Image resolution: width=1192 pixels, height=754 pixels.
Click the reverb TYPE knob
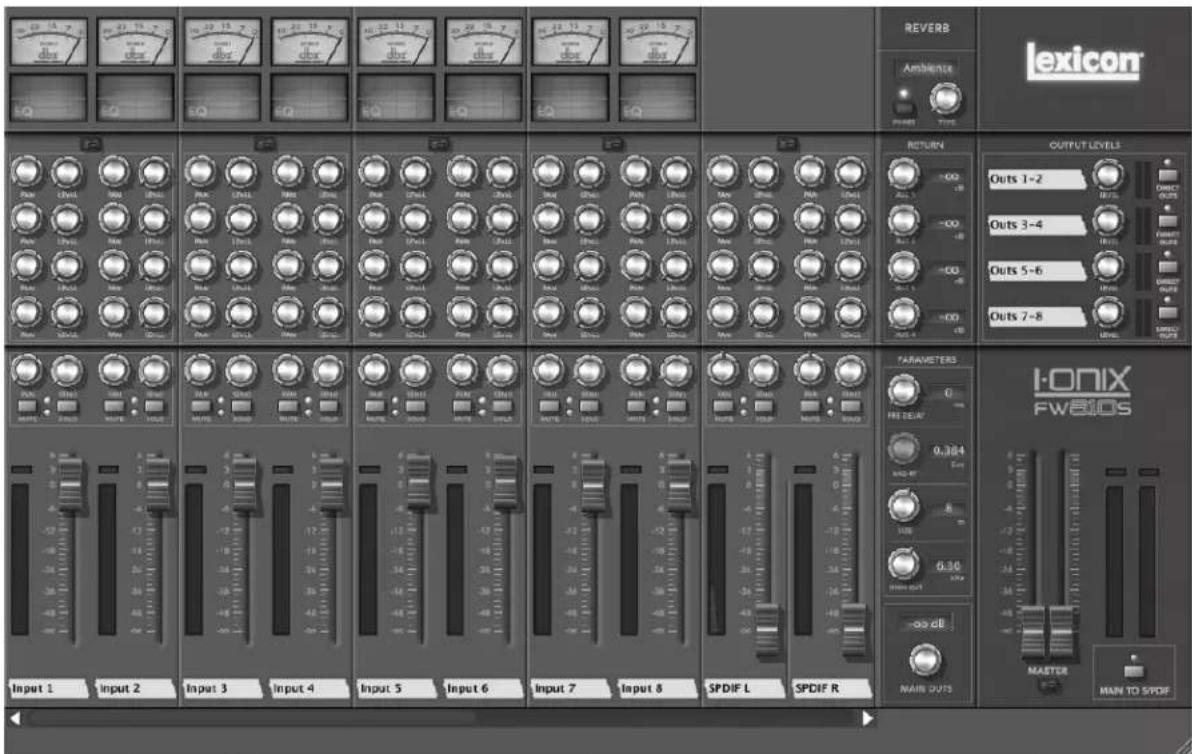pyautogui.click(x=945, y=99)
